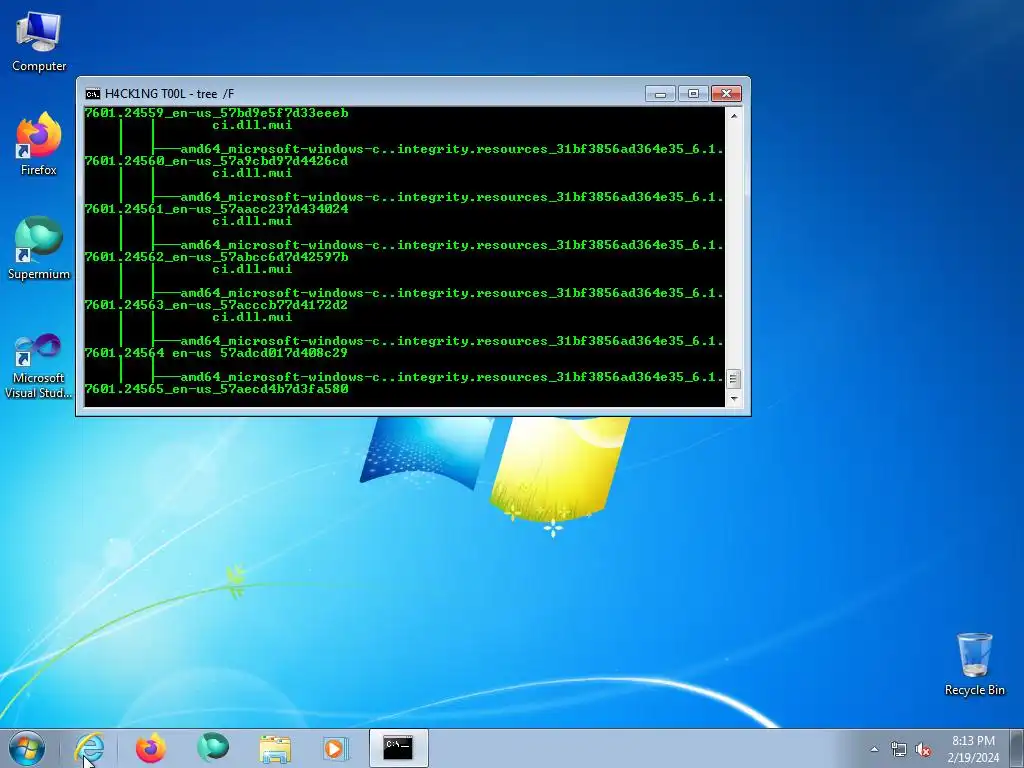Open the Windows Start menu orb
Image resolution: width=1024 pixels, height=768 pixels.
[27, 748]
